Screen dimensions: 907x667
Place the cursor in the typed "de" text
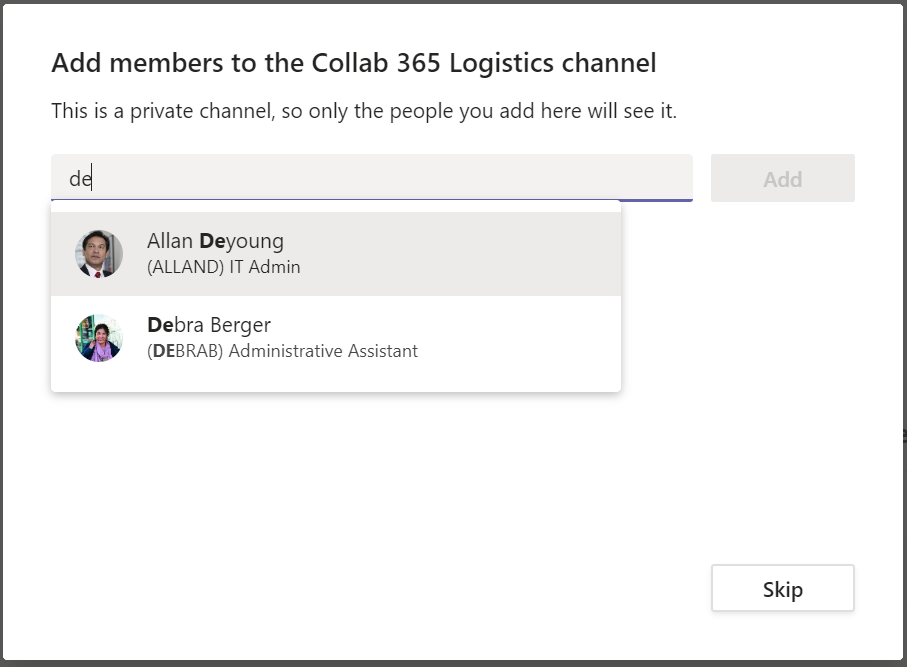80,179
